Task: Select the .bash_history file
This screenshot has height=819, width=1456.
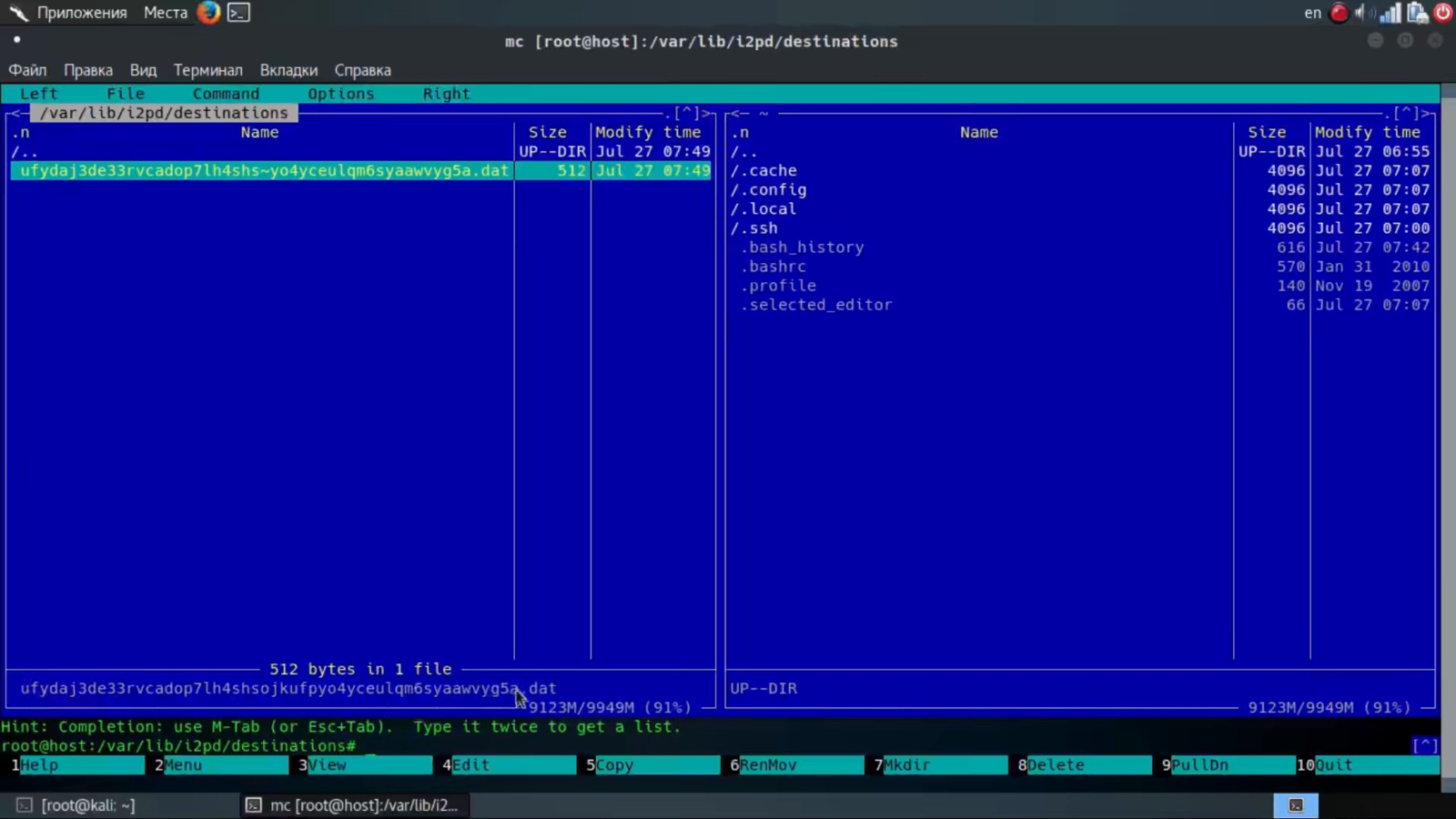Action: coord(1079,247)
